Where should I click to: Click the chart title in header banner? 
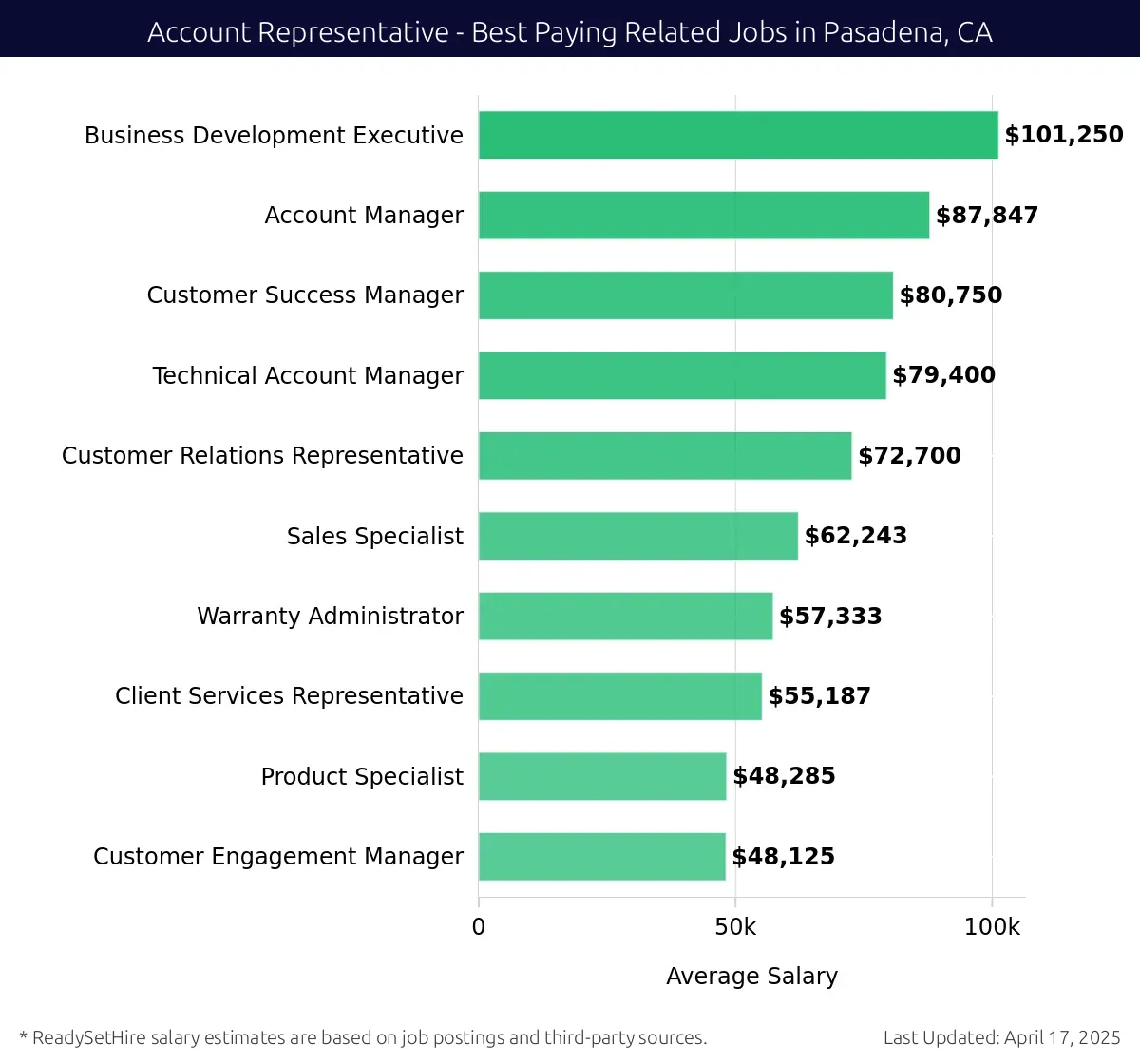[570, 32]
